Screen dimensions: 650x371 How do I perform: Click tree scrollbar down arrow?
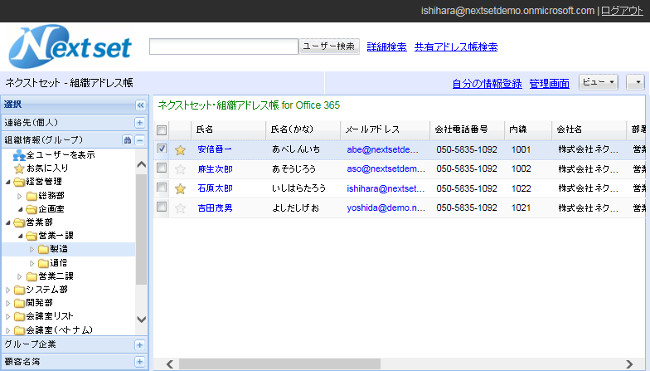pos(141,319)
